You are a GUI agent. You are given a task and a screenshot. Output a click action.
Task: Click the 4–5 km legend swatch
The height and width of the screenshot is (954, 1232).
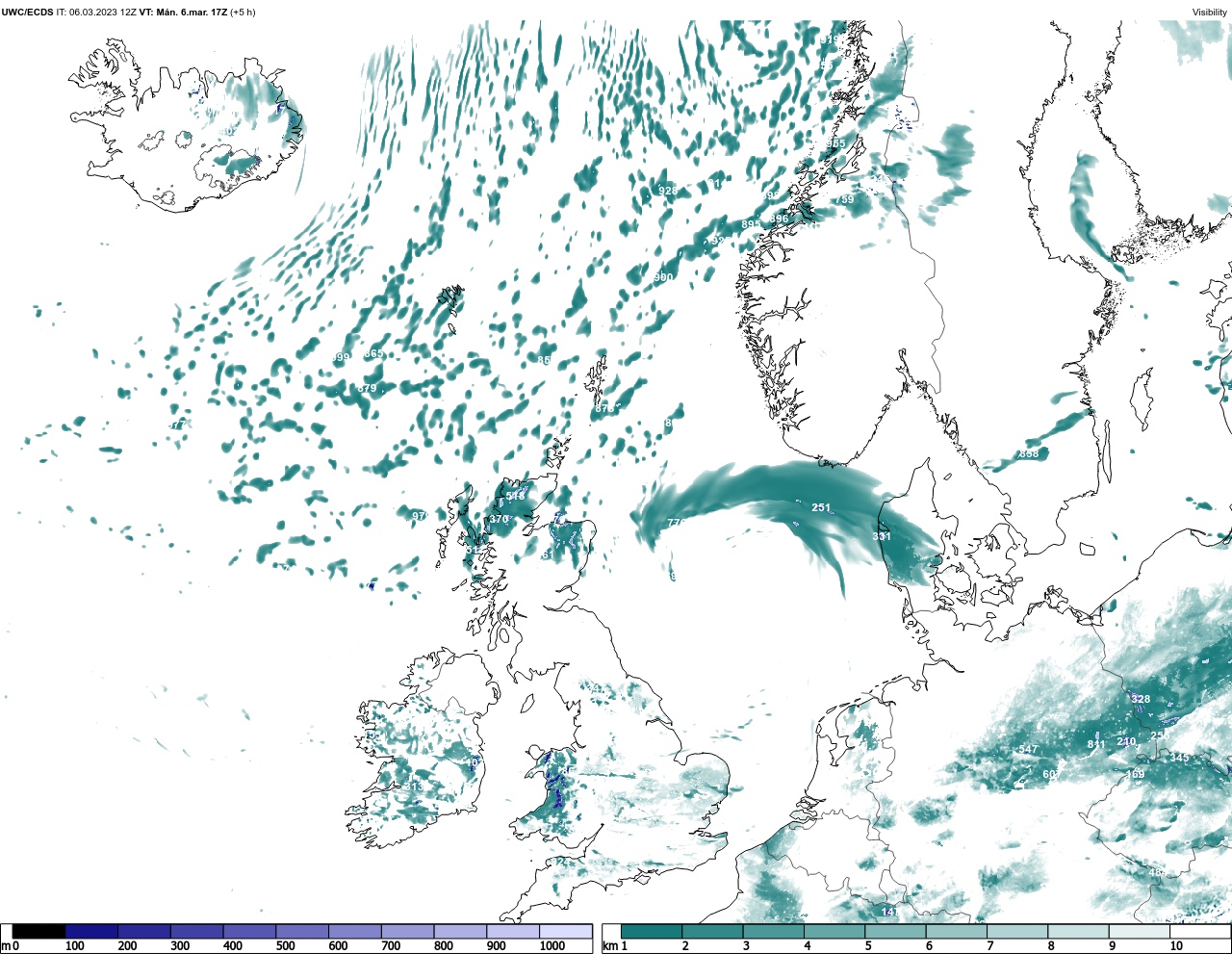click(834, 931)
